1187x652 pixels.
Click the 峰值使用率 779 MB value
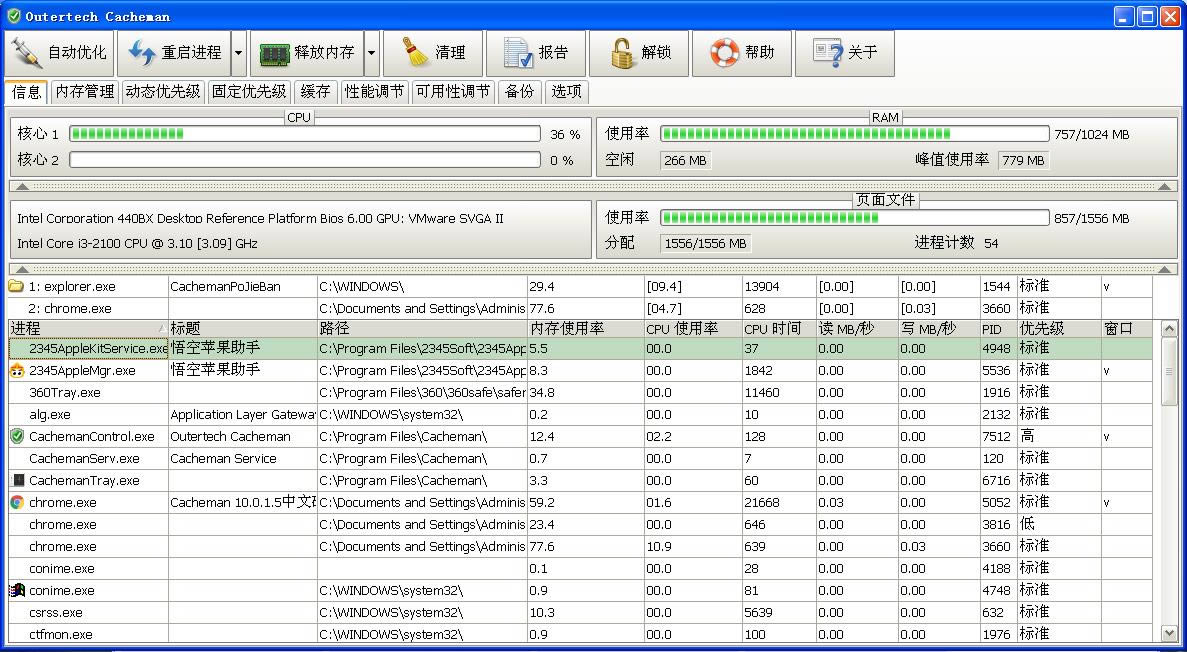(1023, 161)
